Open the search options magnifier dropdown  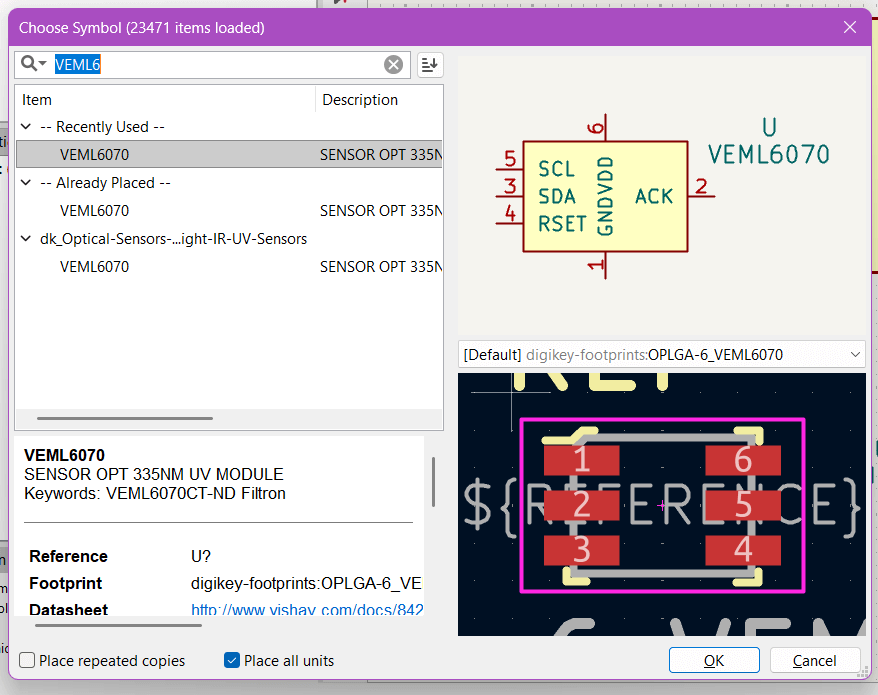coord(32,64)
